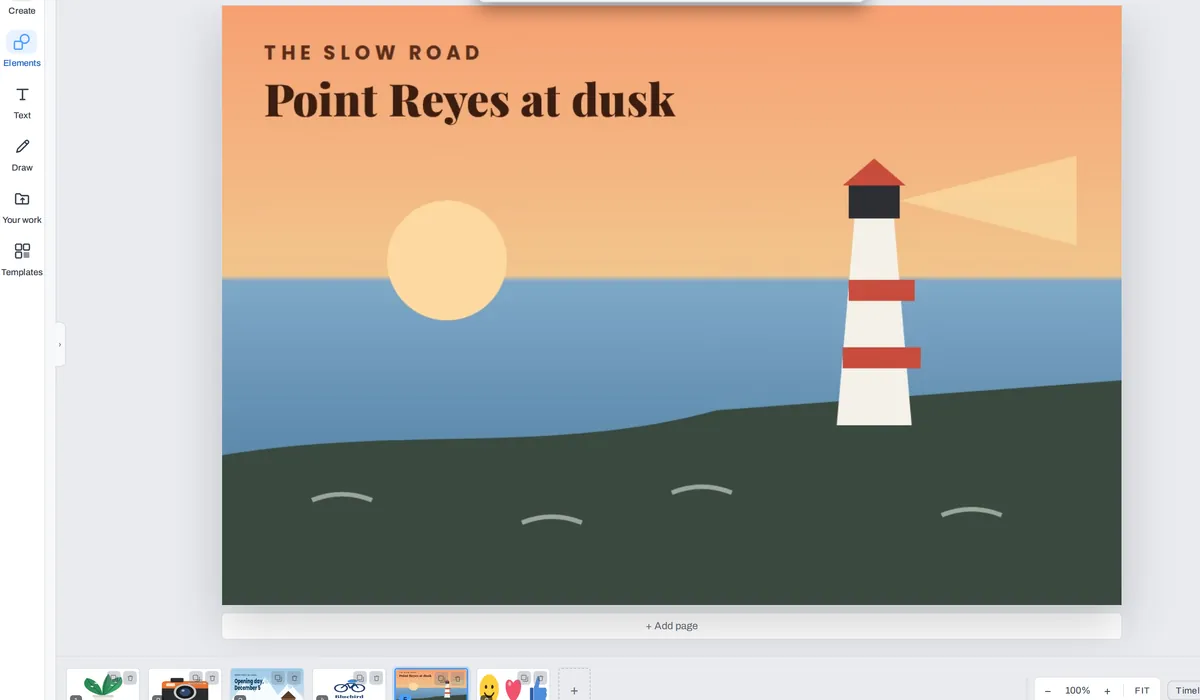This screenshot has width=1200, height=700.
Task: Click the 100% zoom level value
Action: [1077, 691]
